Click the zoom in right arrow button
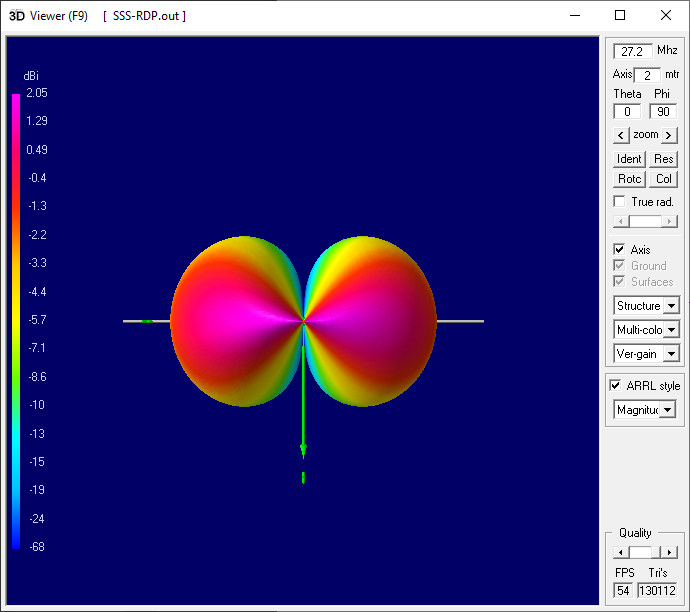Screen dimensions: 690x612 click(x=669, y=135)
